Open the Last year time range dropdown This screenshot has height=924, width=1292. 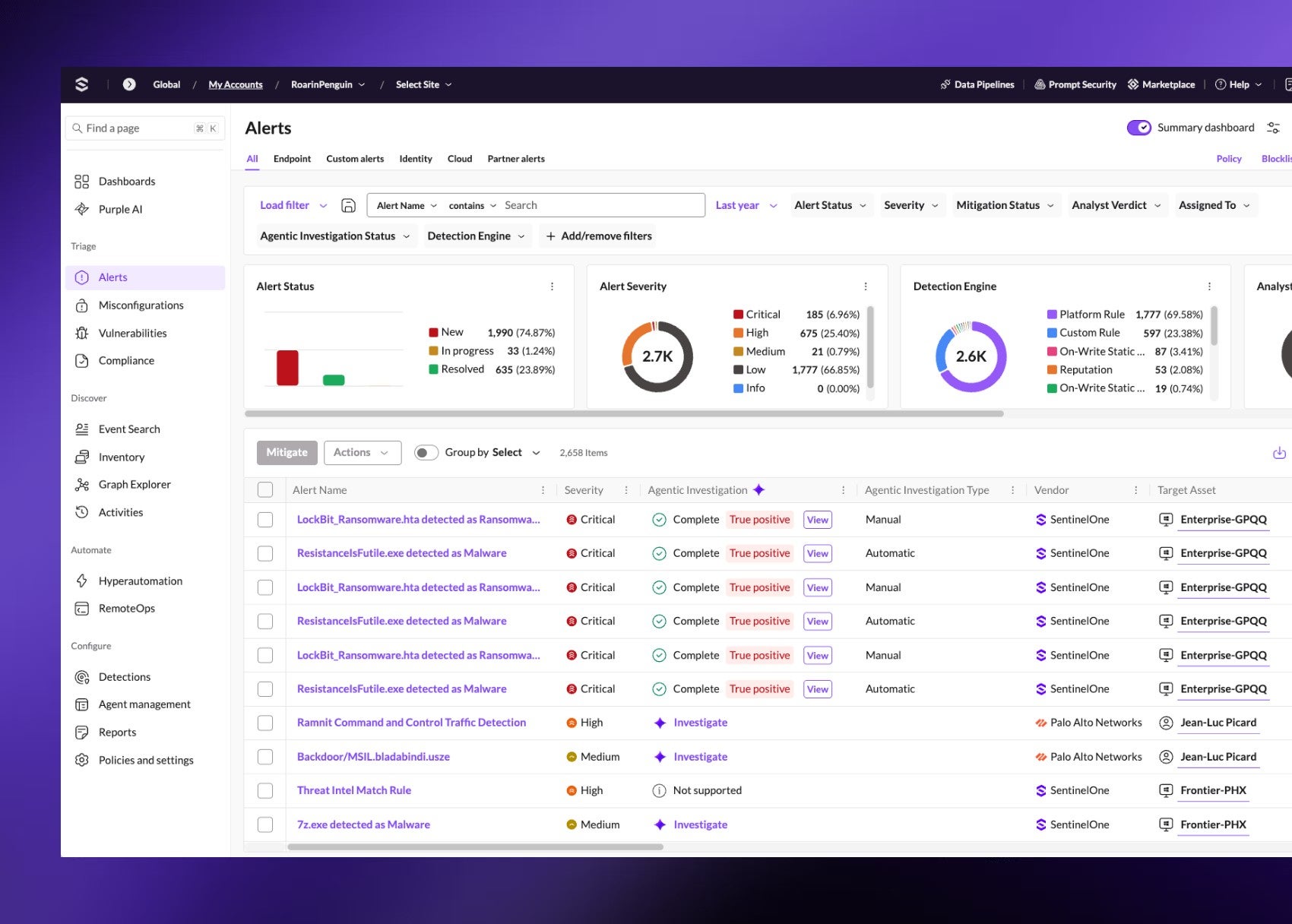tap(746, 205)
